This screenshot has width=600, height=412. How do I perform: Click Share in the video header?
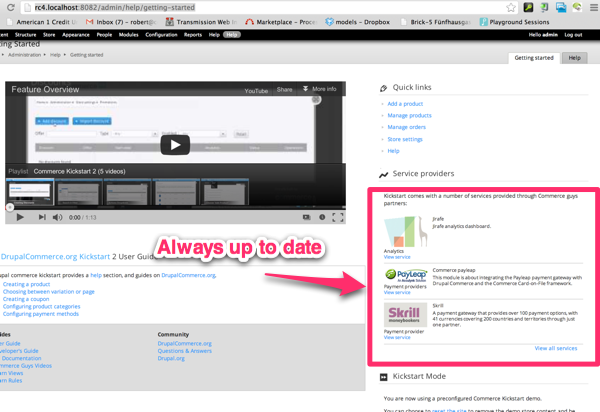(x=284, y=90)
